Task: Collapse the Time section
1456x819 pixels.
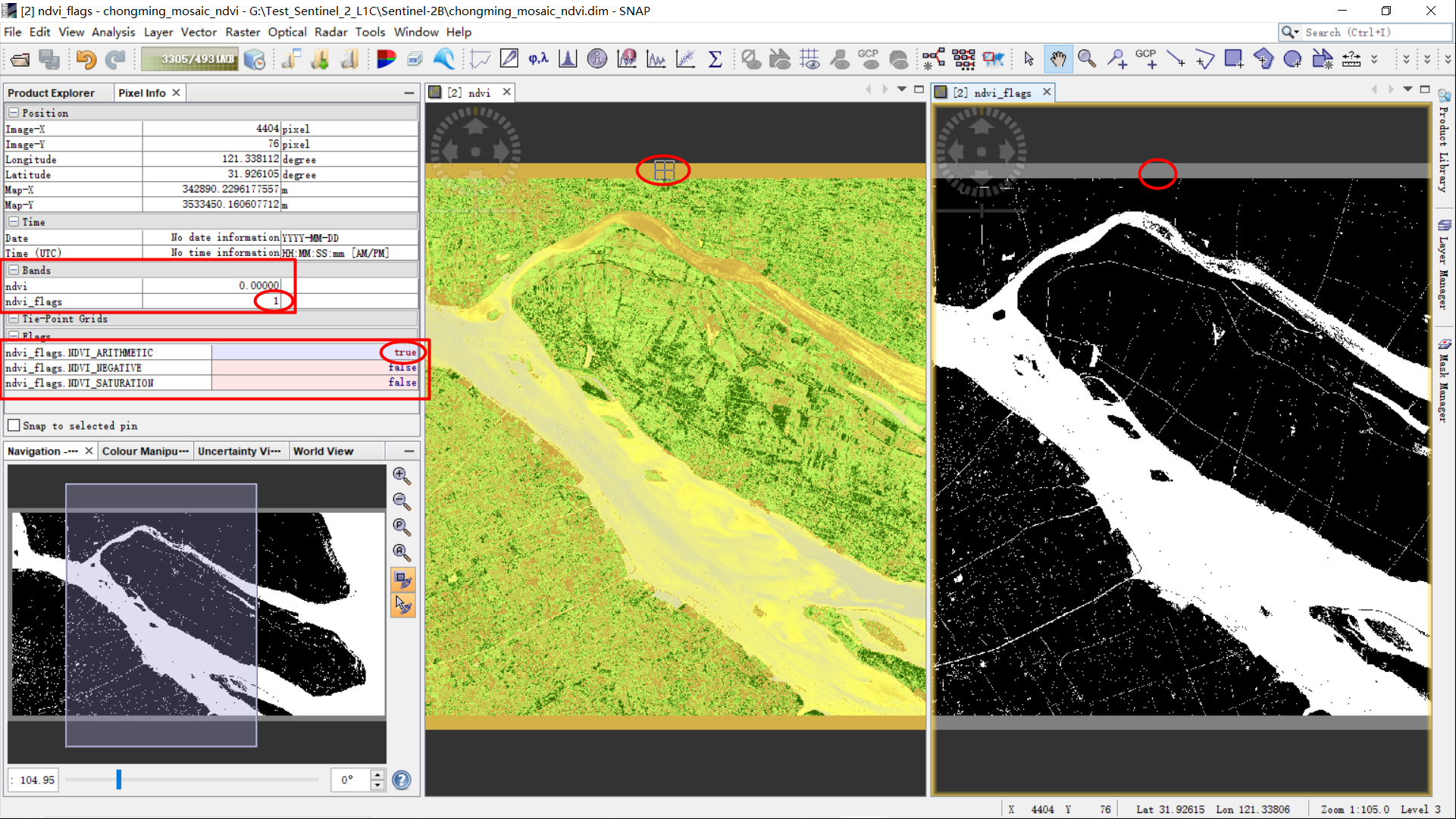Action: 14,222
